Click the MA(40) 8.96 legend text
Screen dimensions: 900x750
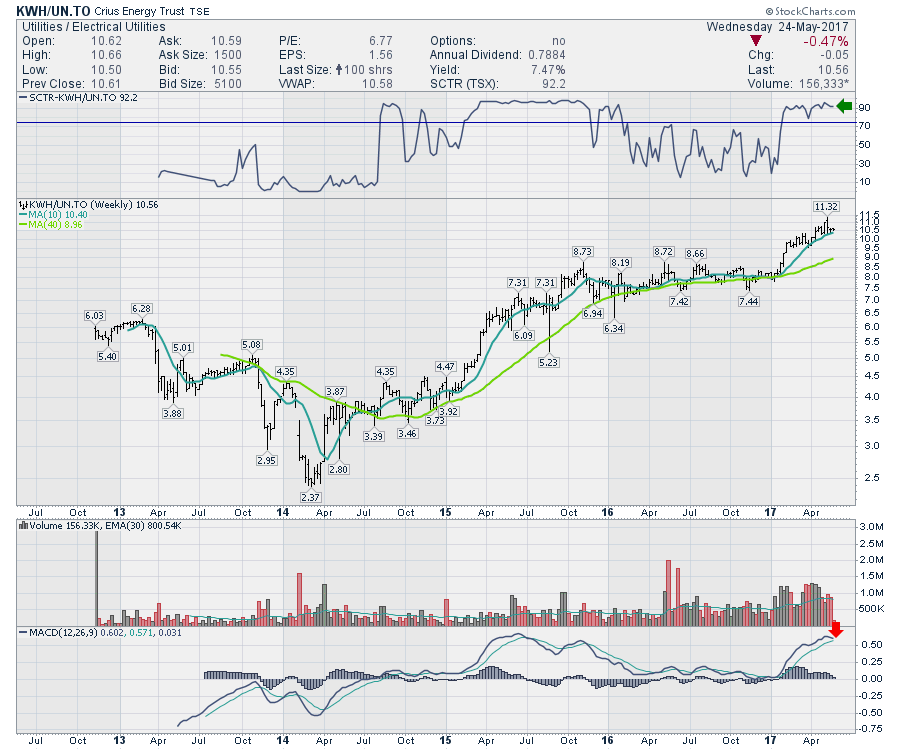click(x=55, y=224)
